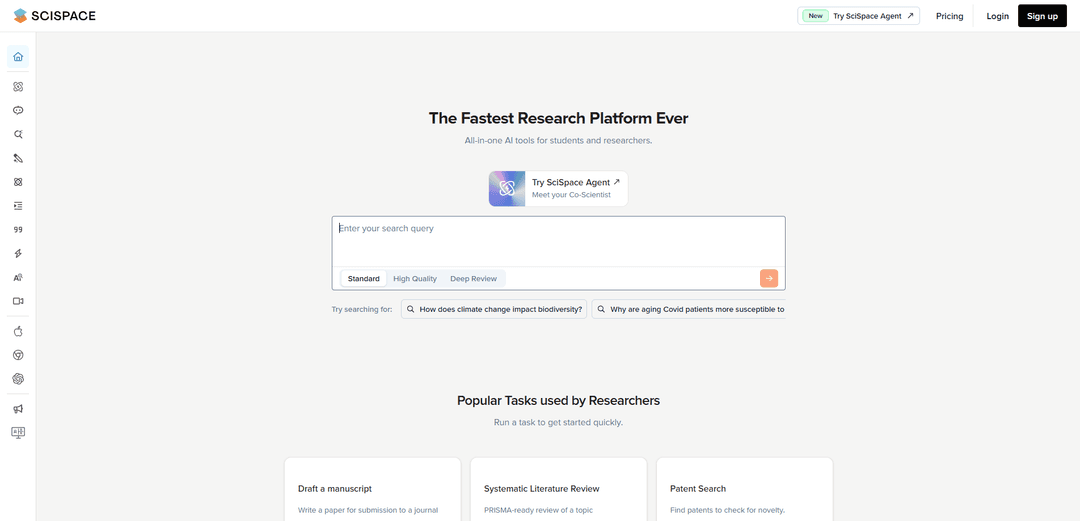Open the citation quotes icon in sidebar
The width and height of the screenshot is (1080, 521).
point(18,229)
